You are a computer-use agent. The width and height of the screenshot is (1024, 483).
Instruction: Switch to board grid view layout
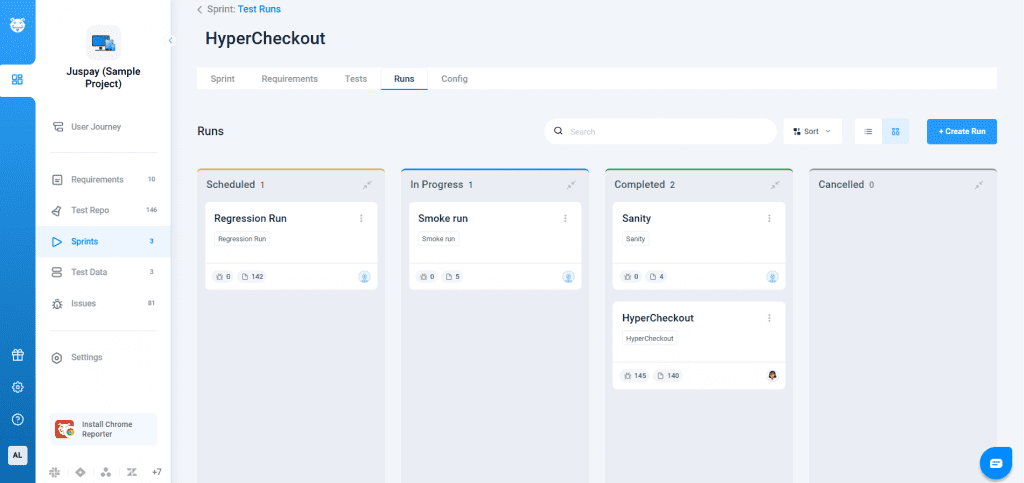coord(895,131)
